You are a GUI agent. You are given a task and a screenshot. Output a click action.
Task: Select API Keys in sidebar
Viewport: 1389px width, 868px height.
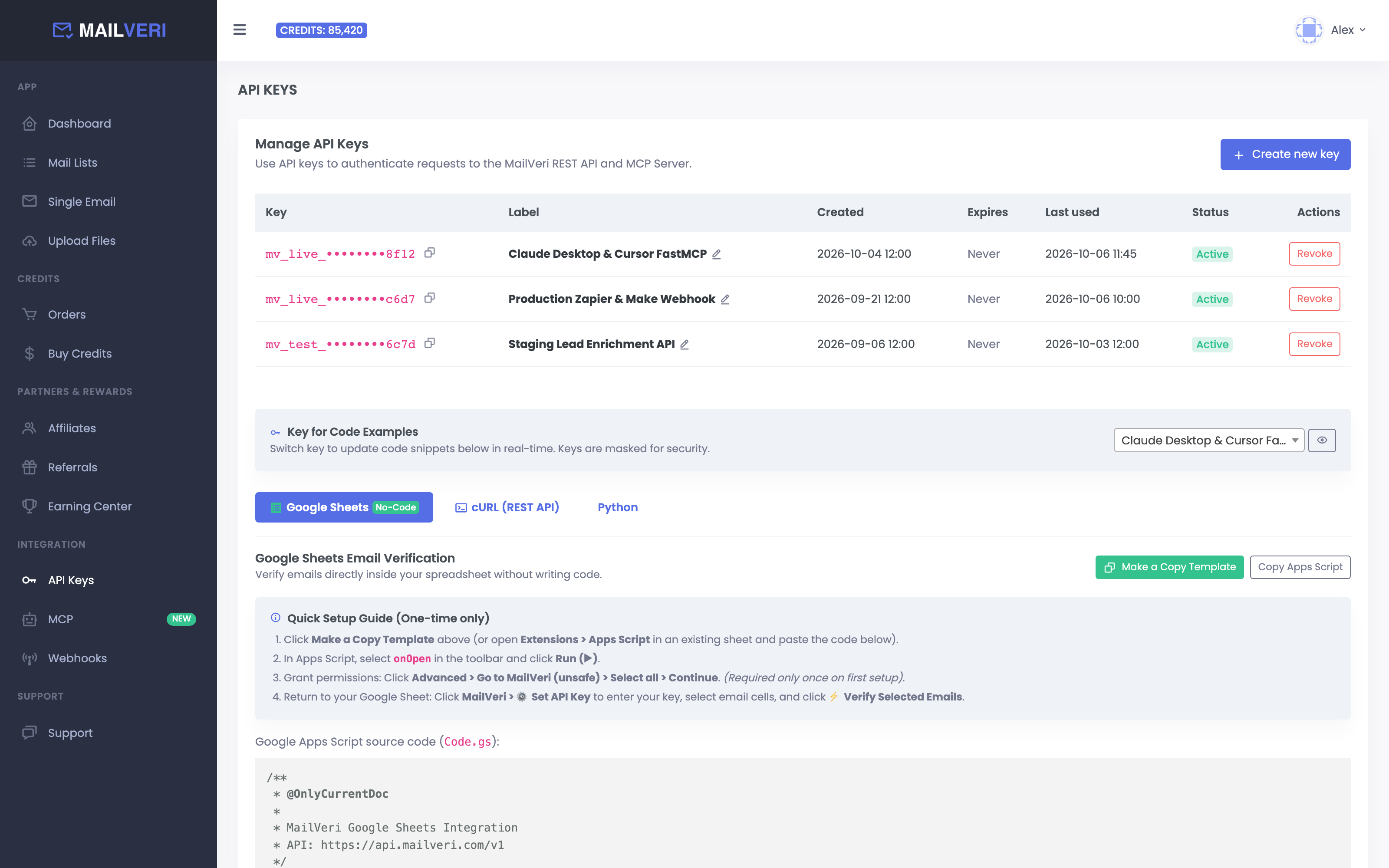pyautogui.click(x=71, y=580)
